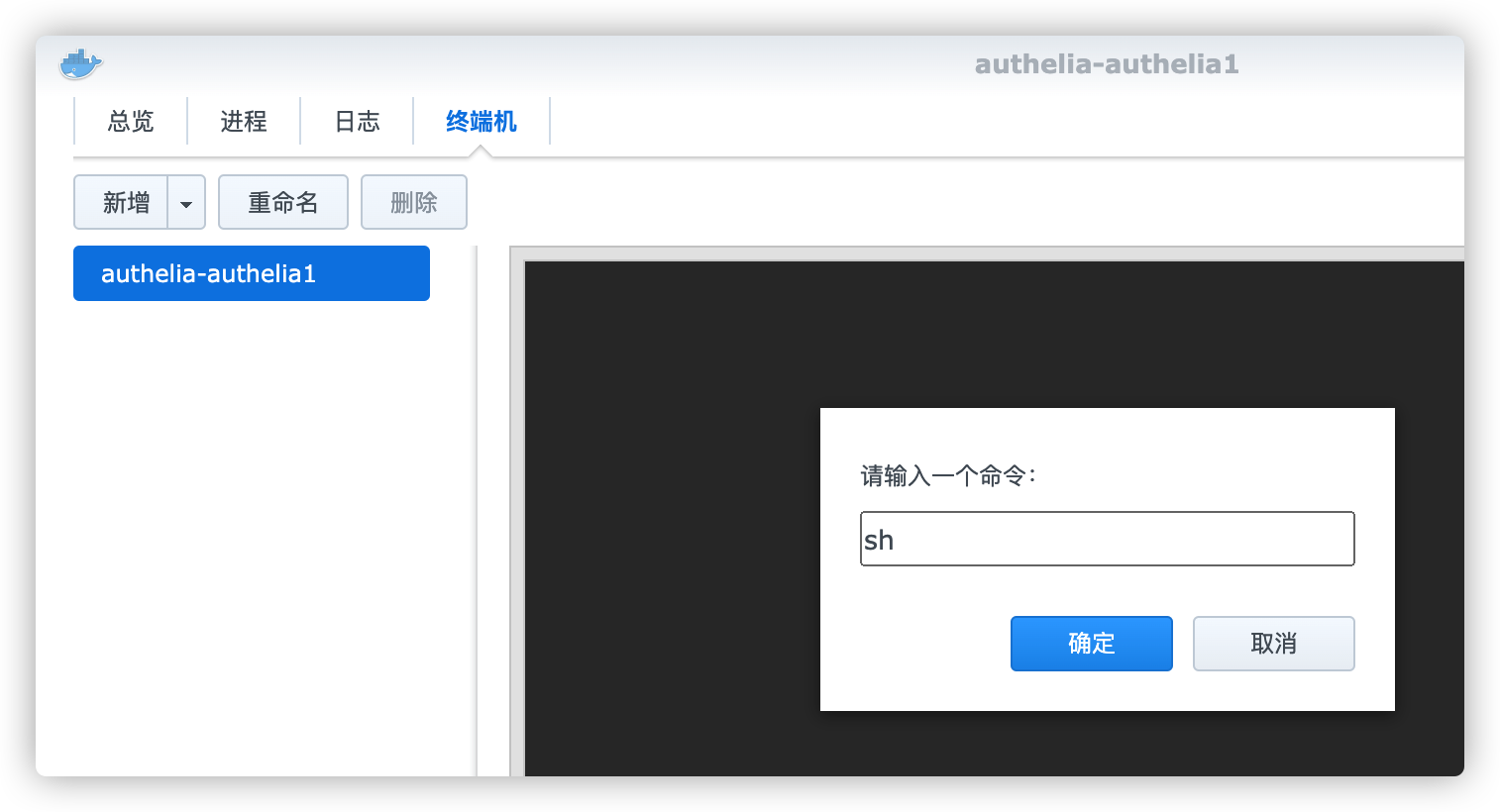Click inside the command input field
Image resolution: width=1500 pixels, height=812 pixels.
pyautogui.click(x=1107, y=539)
